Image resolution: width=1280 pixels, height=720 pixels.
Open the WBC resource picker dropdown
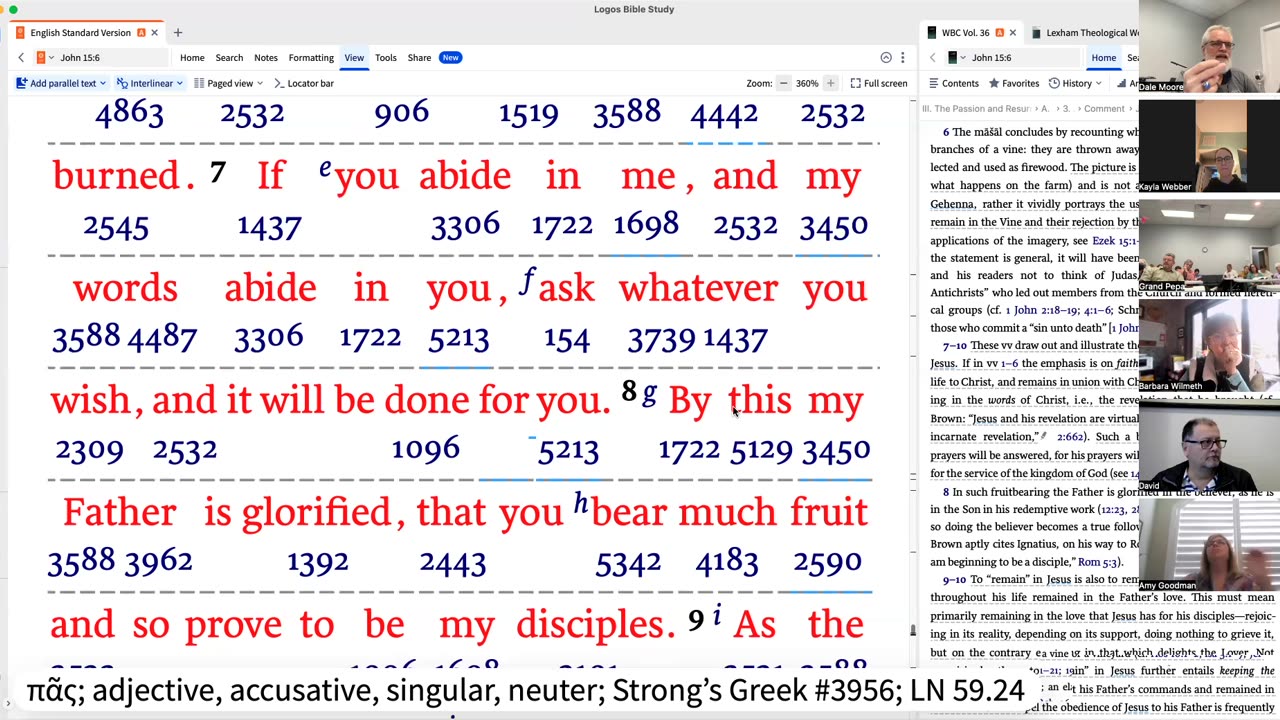[957, 58]
